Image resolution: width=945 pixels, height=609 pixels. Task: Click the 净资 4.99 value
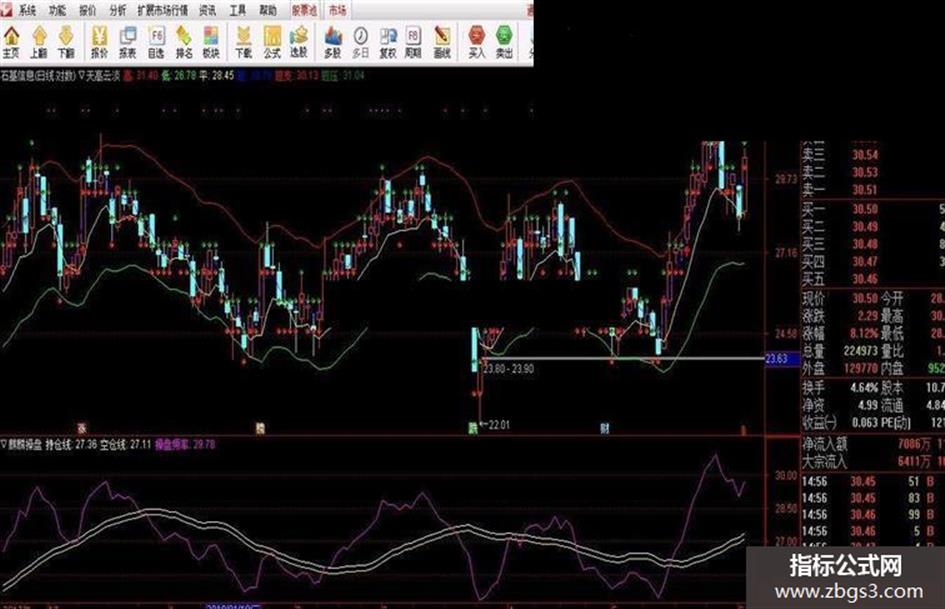867,405
